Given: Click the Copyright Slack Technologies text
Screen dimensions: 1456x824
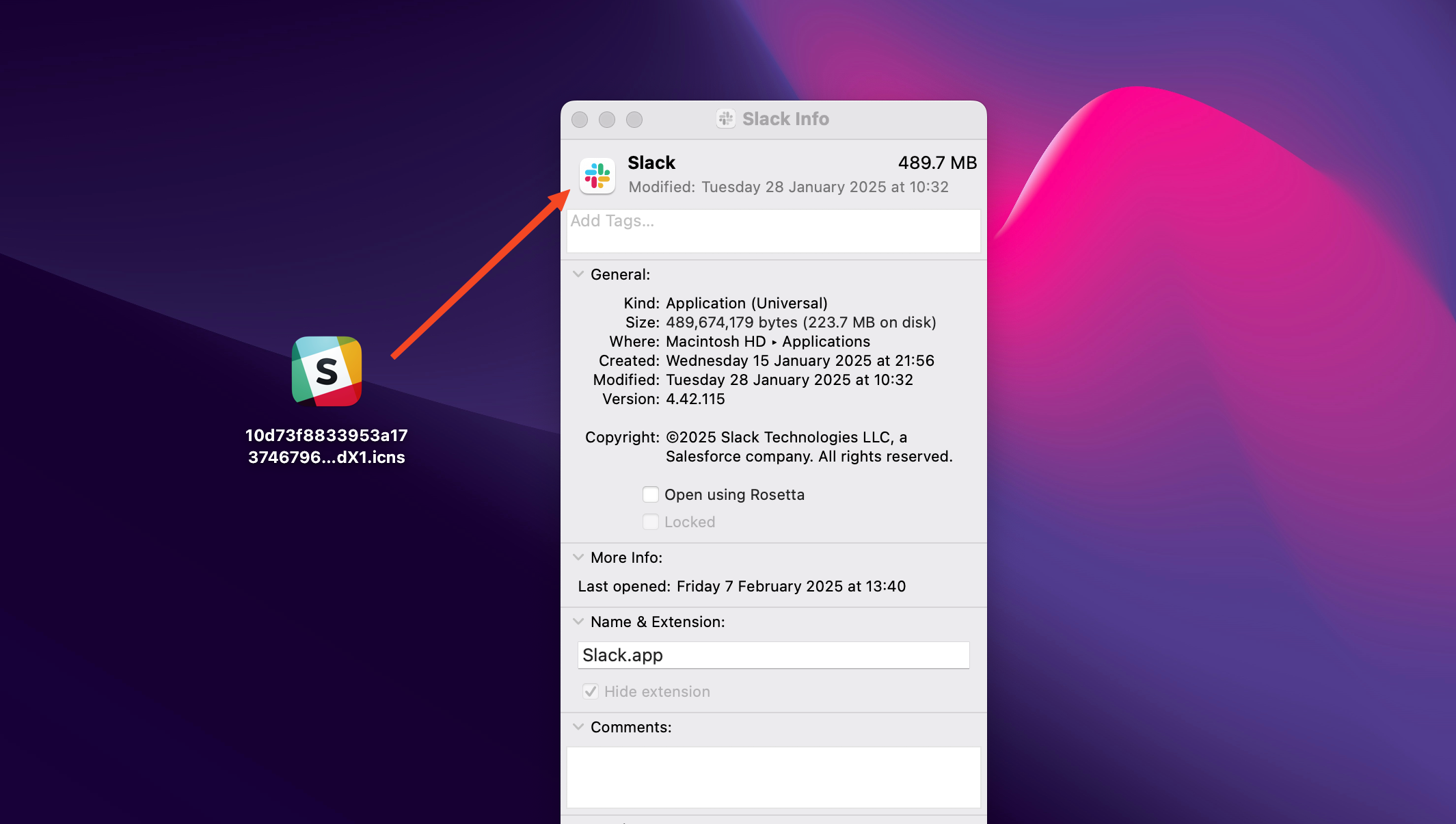Looking at the screenshot, I should (x=809, y=447).
